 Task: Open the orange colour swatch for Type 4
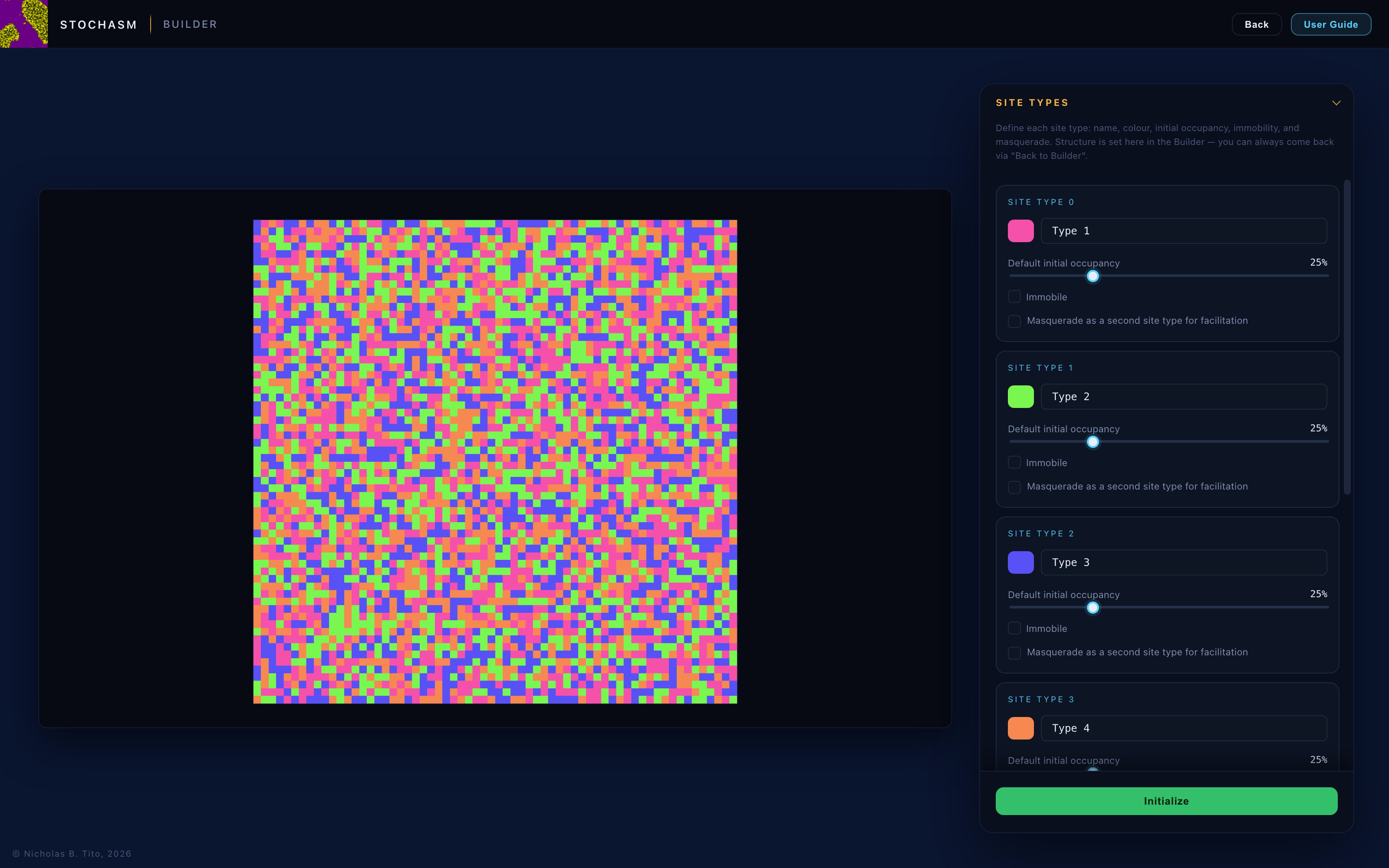tap(1020, 728)
